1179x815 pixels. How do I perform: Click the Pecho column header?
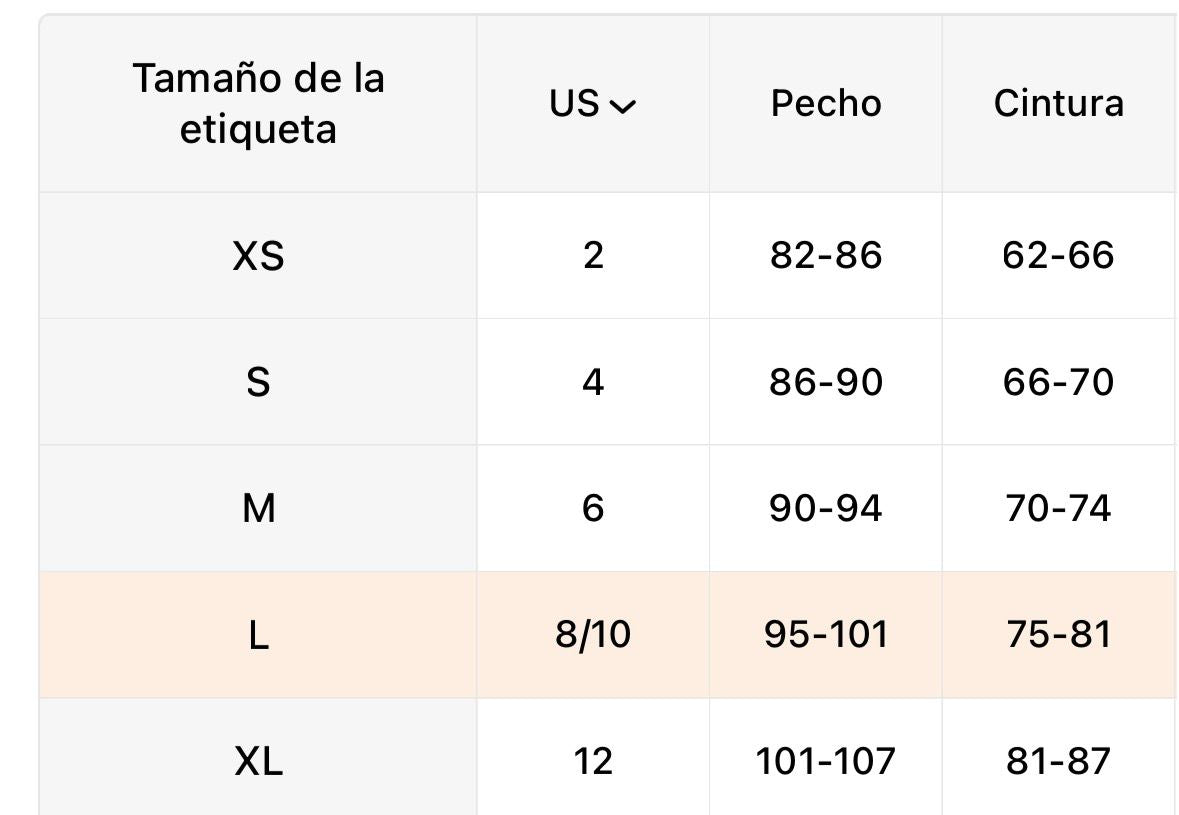click(826, 104)
